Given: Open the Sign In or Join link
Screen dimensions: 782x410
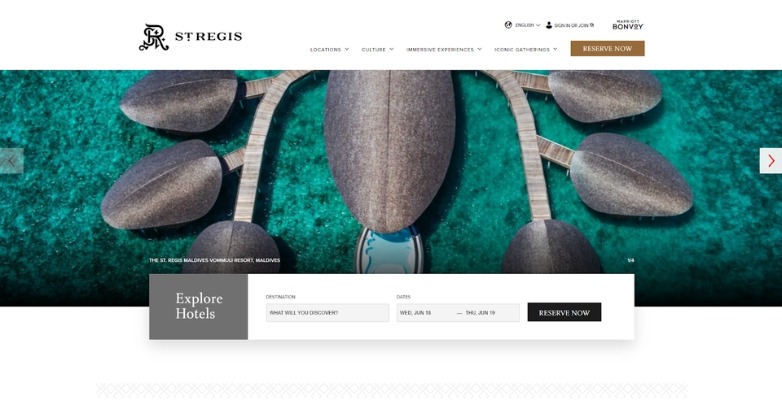Looking at the screenshot, I should (572, 25).
